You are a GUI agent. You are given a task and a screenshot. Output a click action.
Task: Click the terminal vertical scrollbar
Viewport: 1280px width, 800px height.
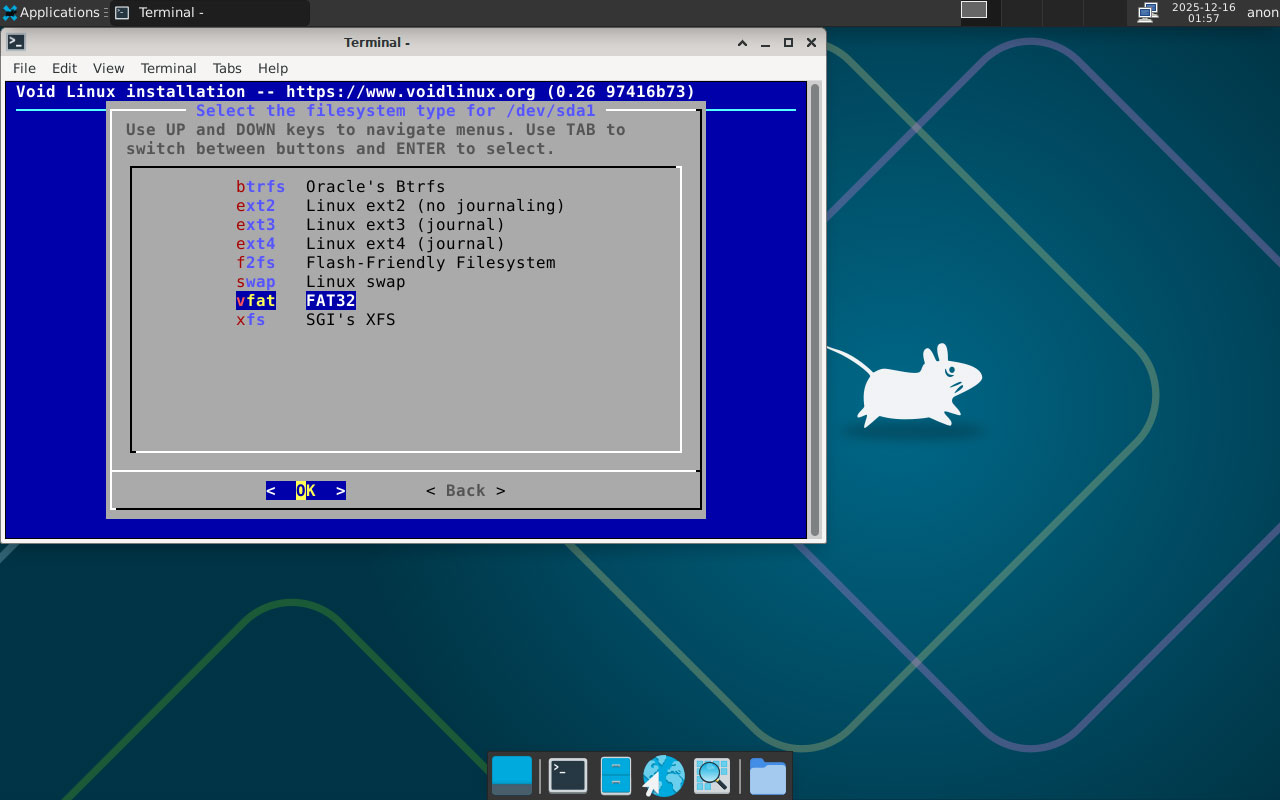pos(815,310)
